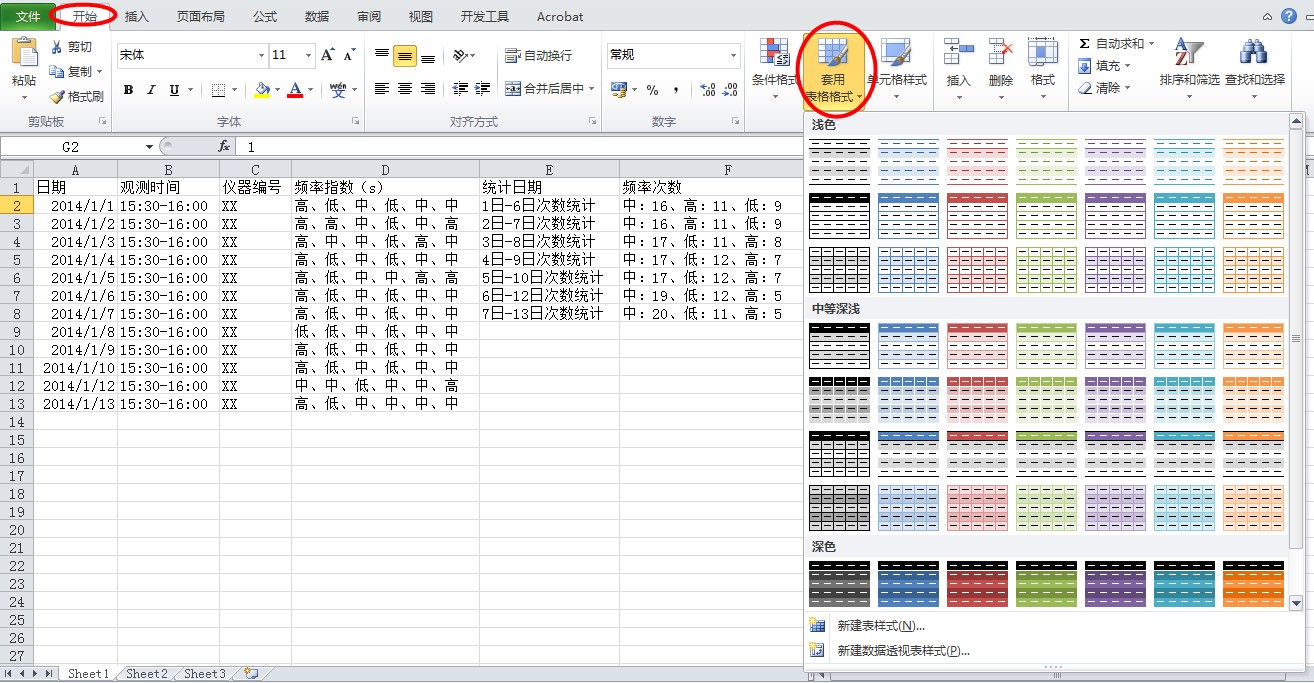Click the 剪切 scissors icon
Screen dimensions: 1314x683
tap(57, 47)
